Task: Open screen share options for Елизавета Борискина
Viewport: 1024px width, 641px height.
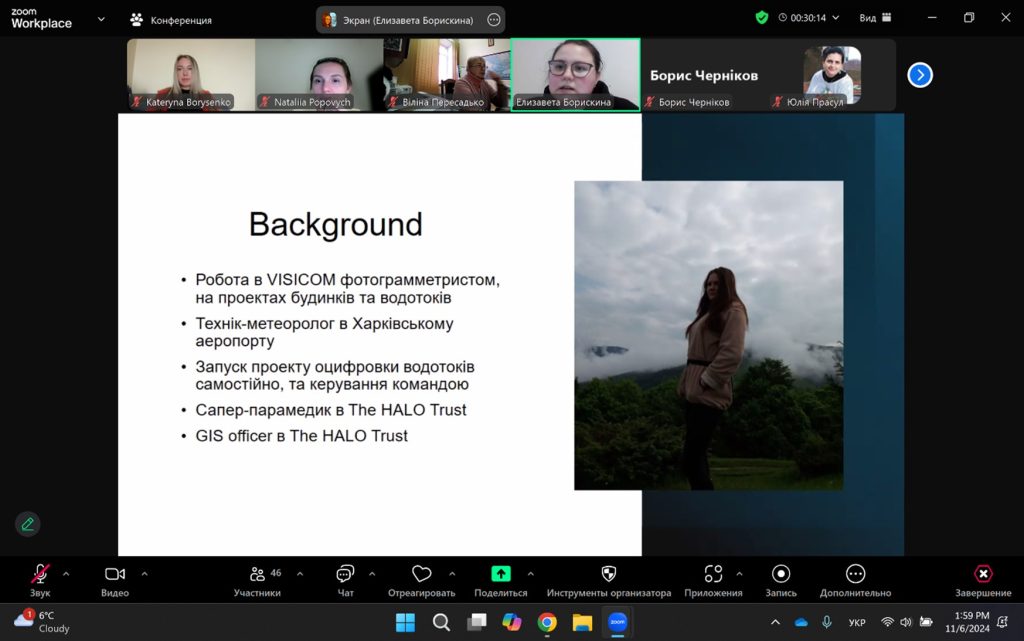Action: (x=494, y=19)
